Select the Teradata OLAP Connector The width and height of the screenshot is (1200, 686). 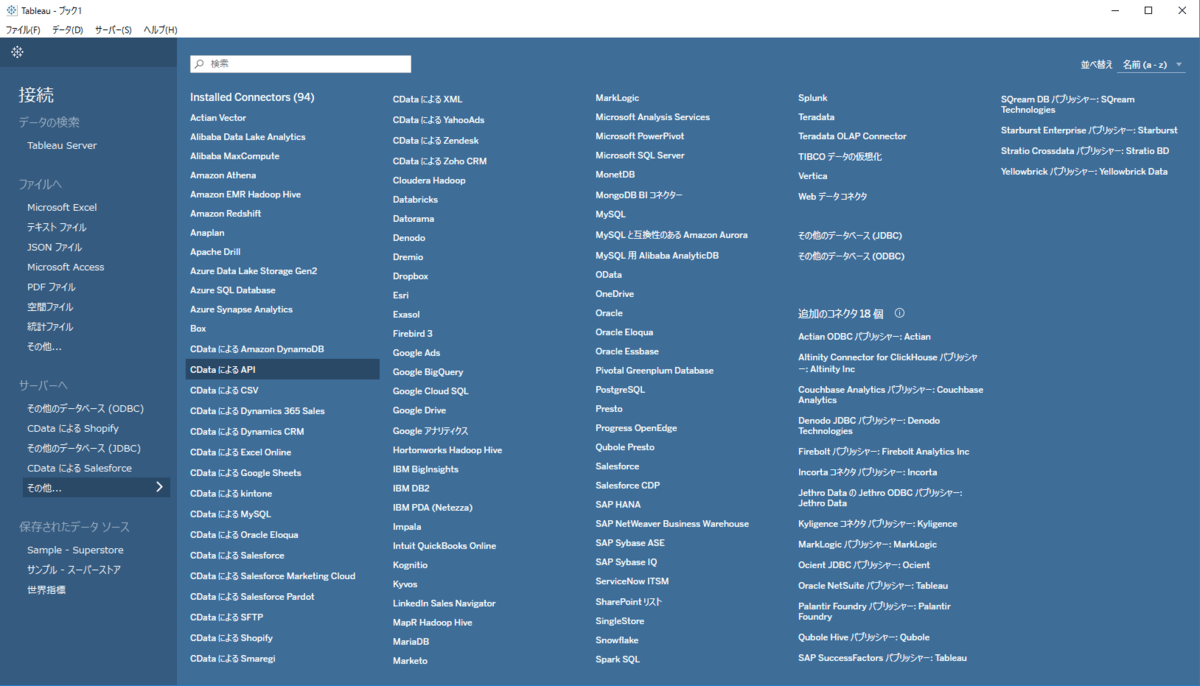click(852, 136)
